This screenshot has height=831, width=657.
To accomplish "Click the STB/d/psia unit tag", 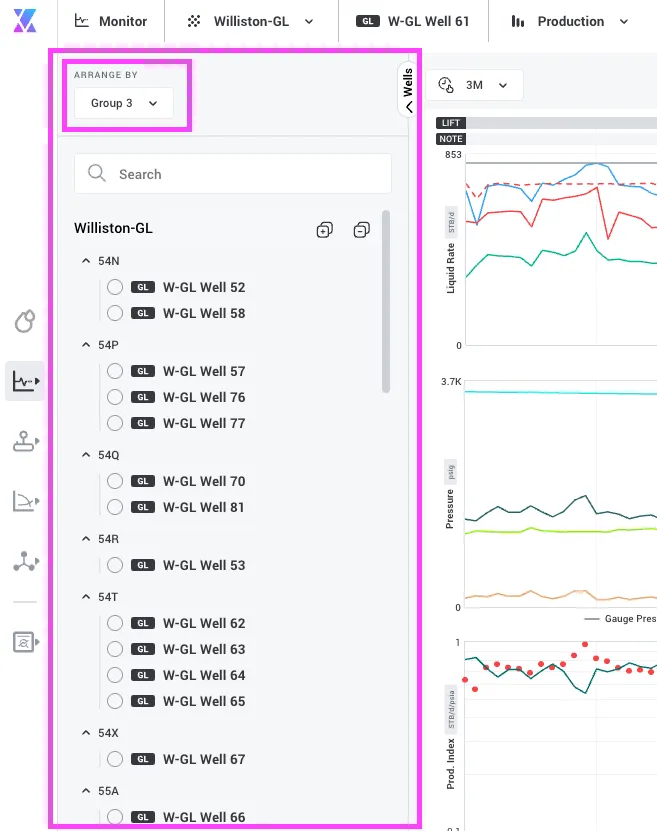I will (451, 709).
